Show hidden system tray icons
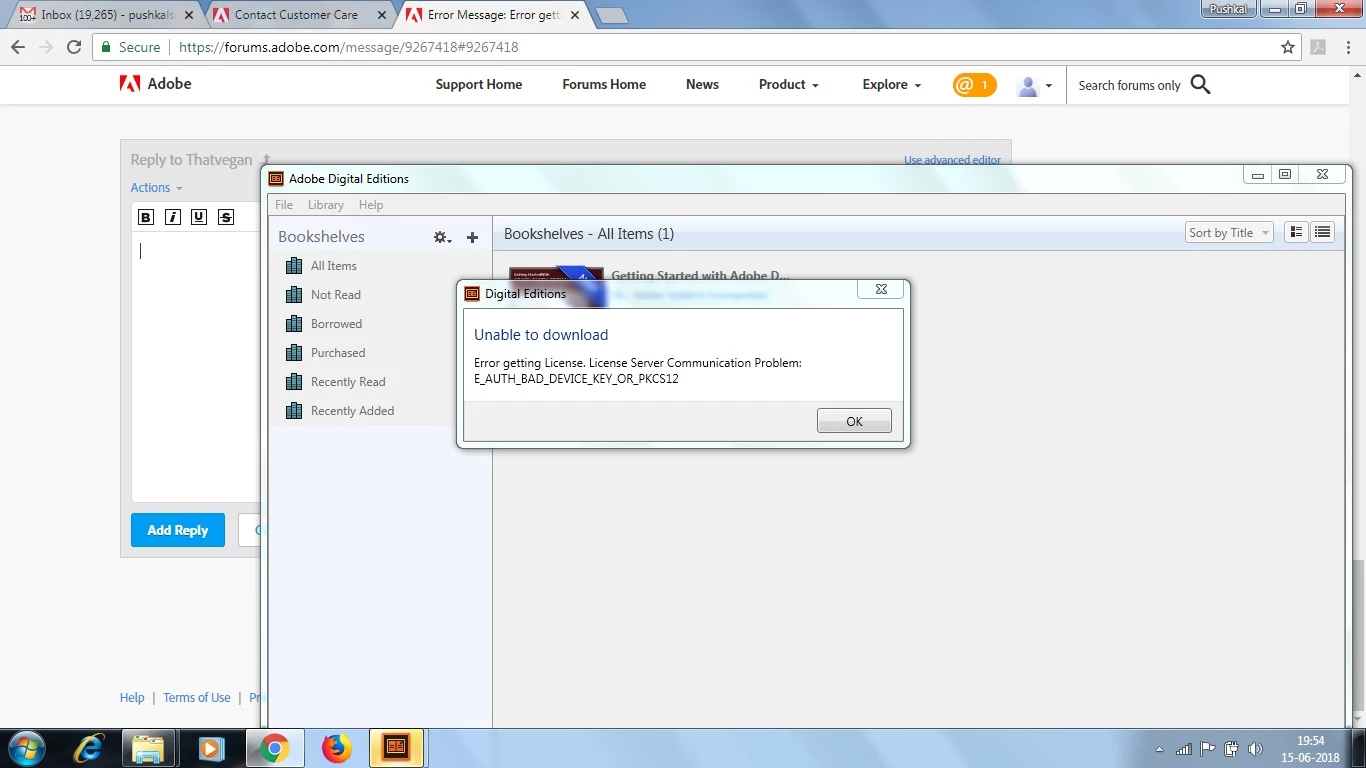The height and width of the screenshot is (768, 1366). coord(1160,749)
